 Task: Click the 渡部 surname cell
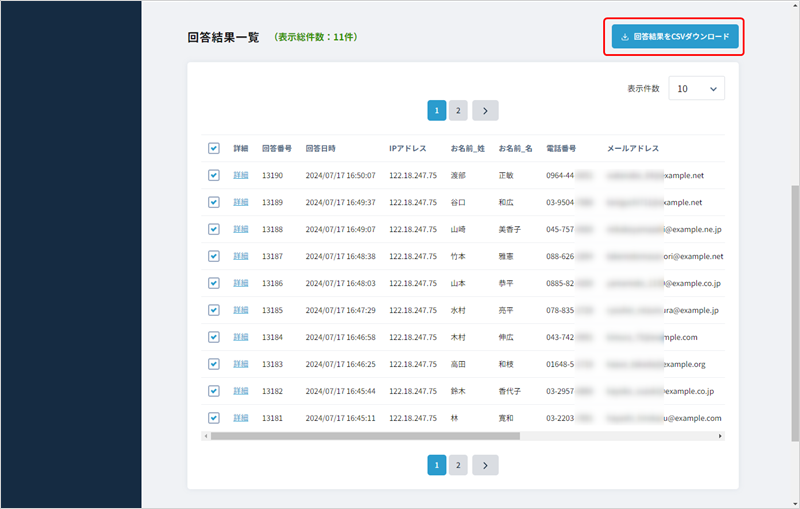pos(458,175)
